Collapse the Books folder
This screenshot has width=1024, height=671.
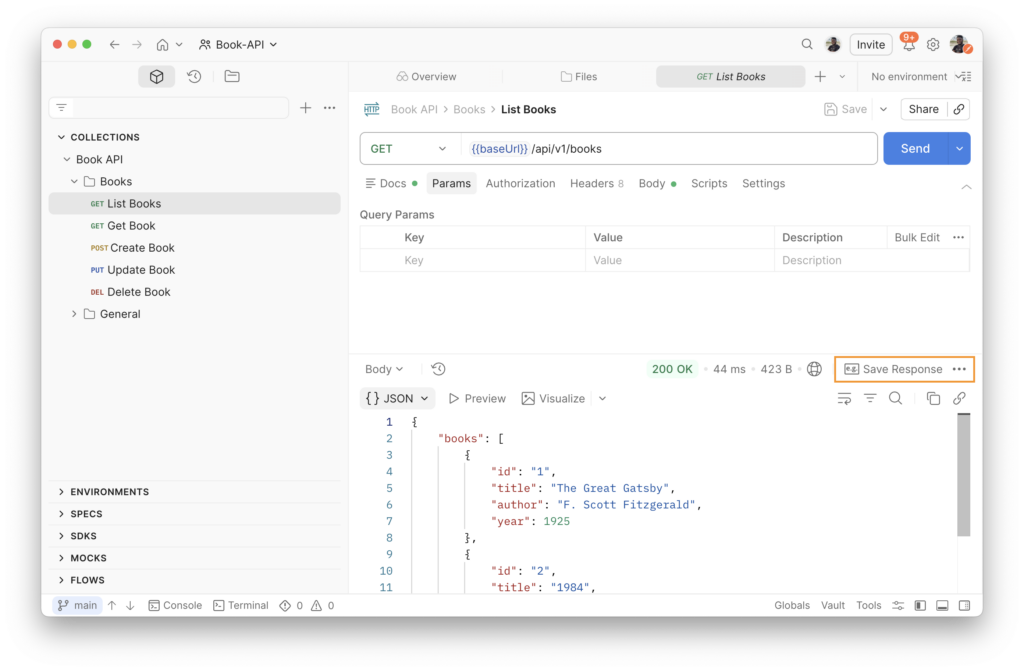pos(74,182)
